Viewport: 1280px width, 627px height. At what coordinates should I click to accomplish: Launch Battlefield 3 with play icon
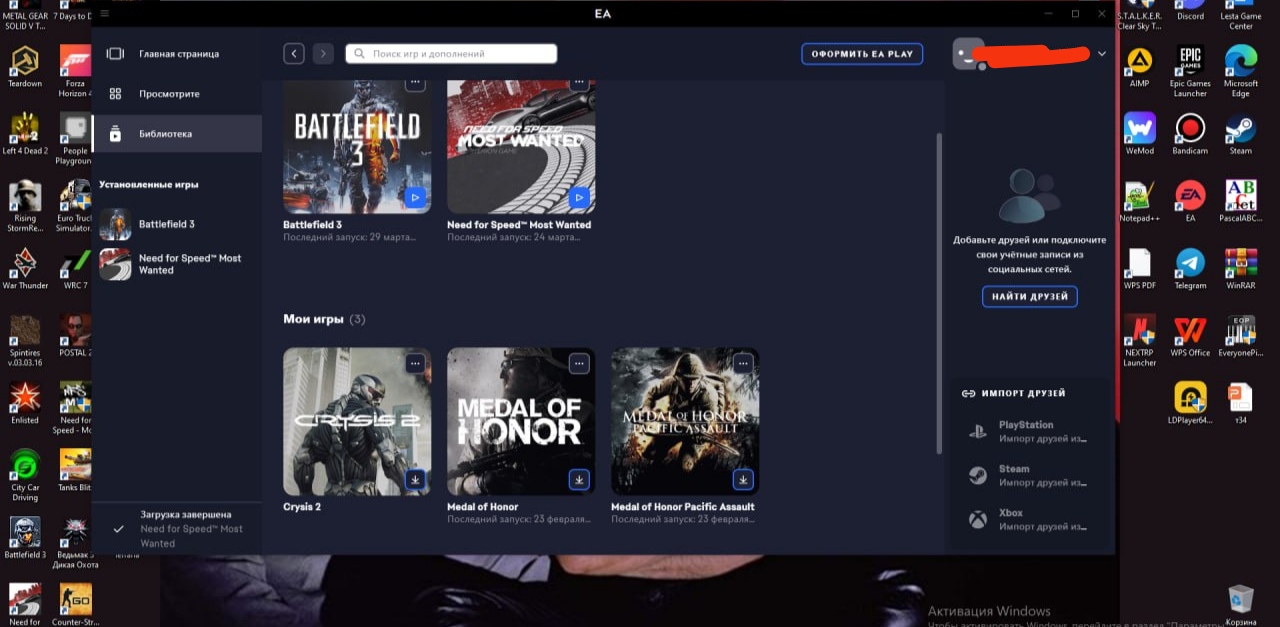tap(415, 198)
